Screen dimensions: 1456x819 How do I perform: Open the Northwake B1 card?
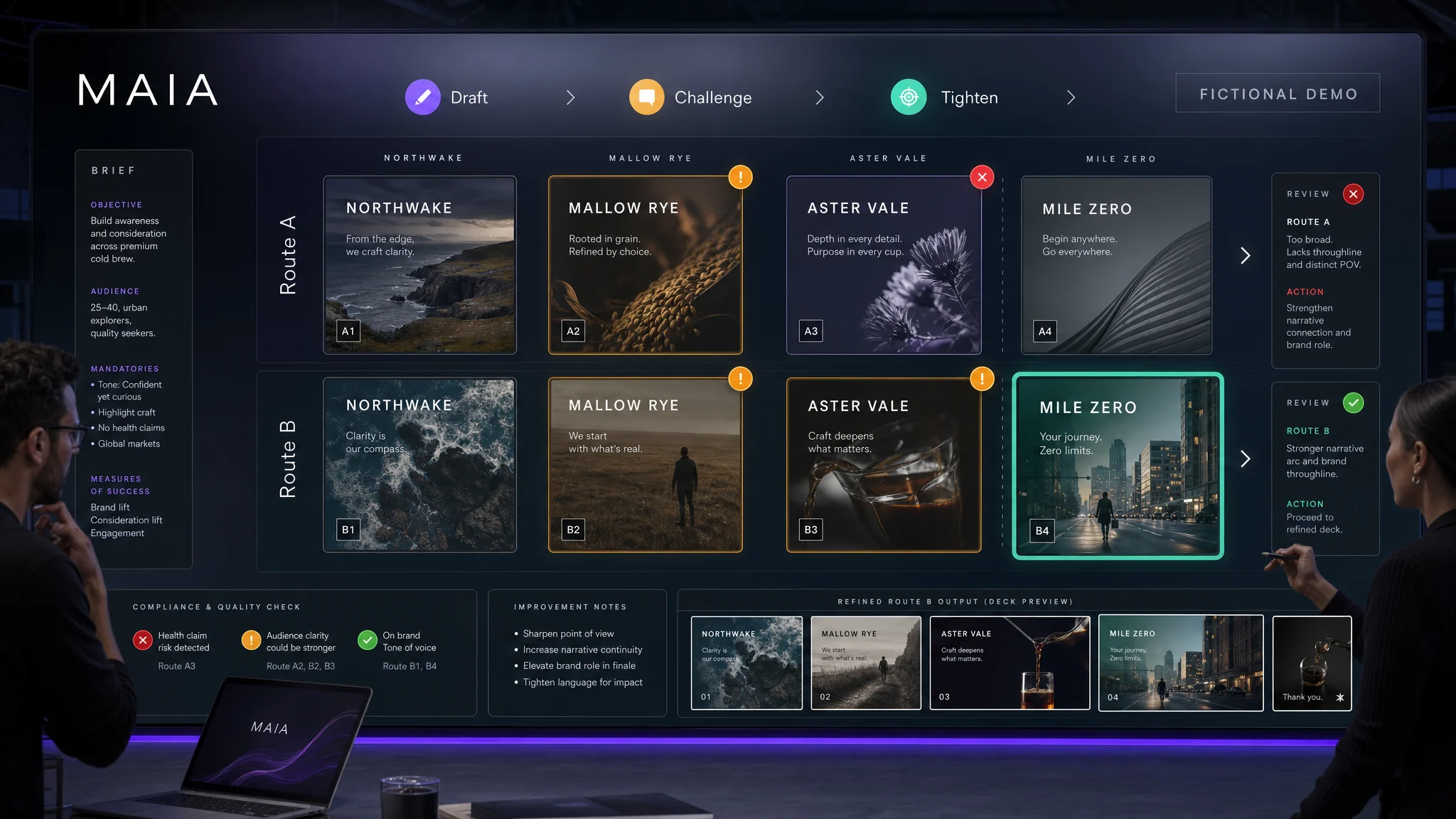click(x=419, y=465)
